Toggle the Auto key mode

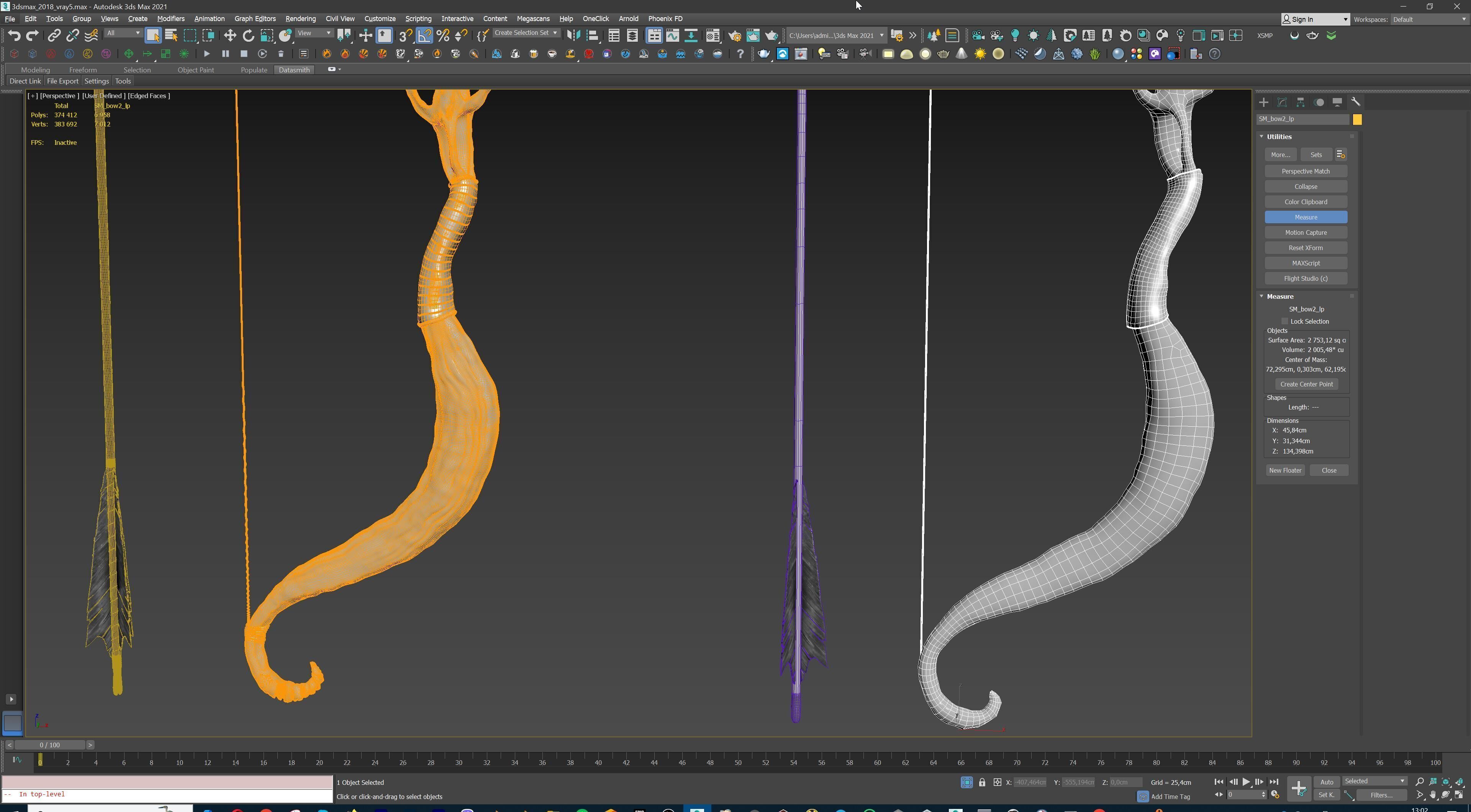1327,782
